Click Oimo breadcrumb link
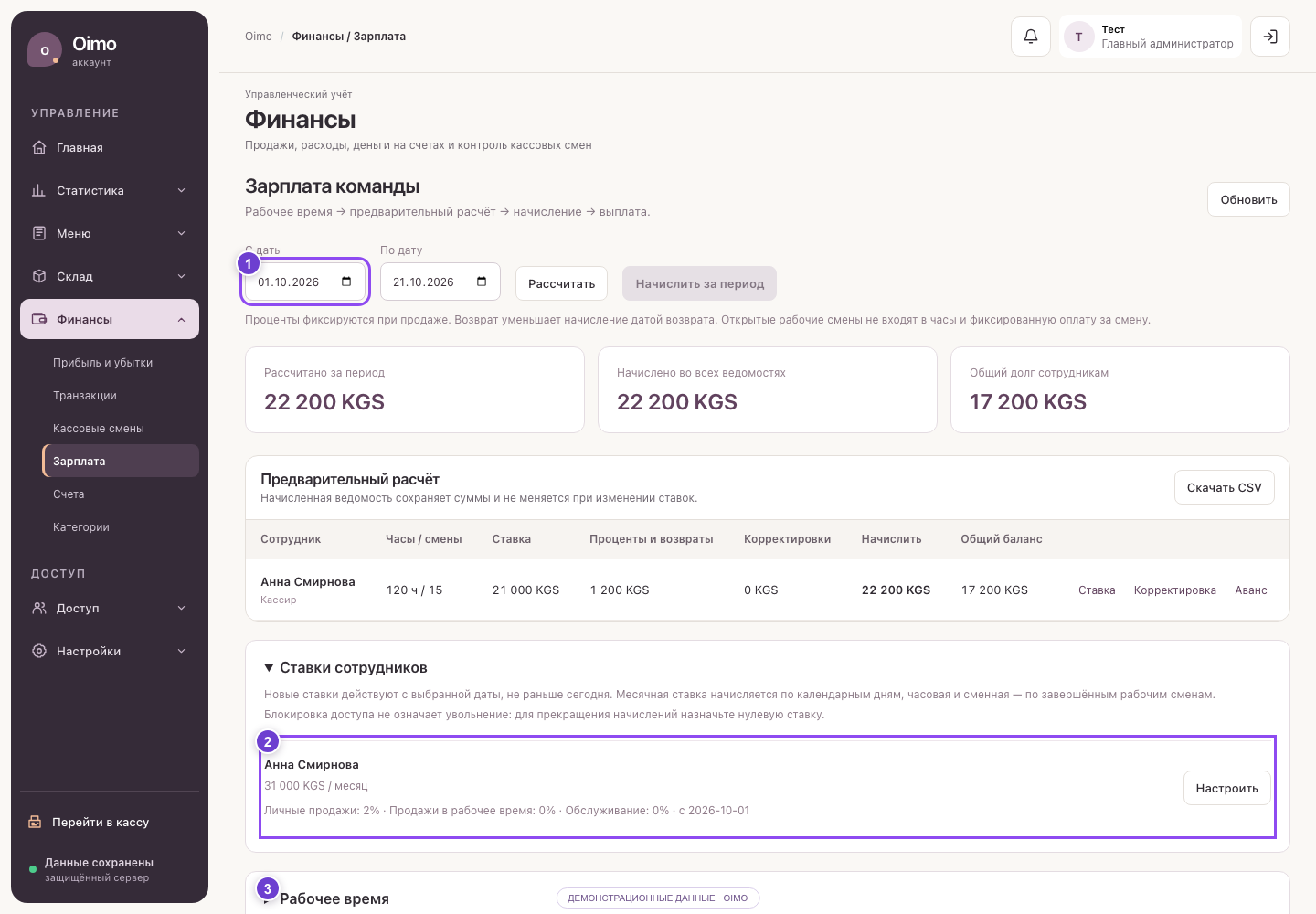The width and height of the screenshot is (1316, 914). [259, 37]
